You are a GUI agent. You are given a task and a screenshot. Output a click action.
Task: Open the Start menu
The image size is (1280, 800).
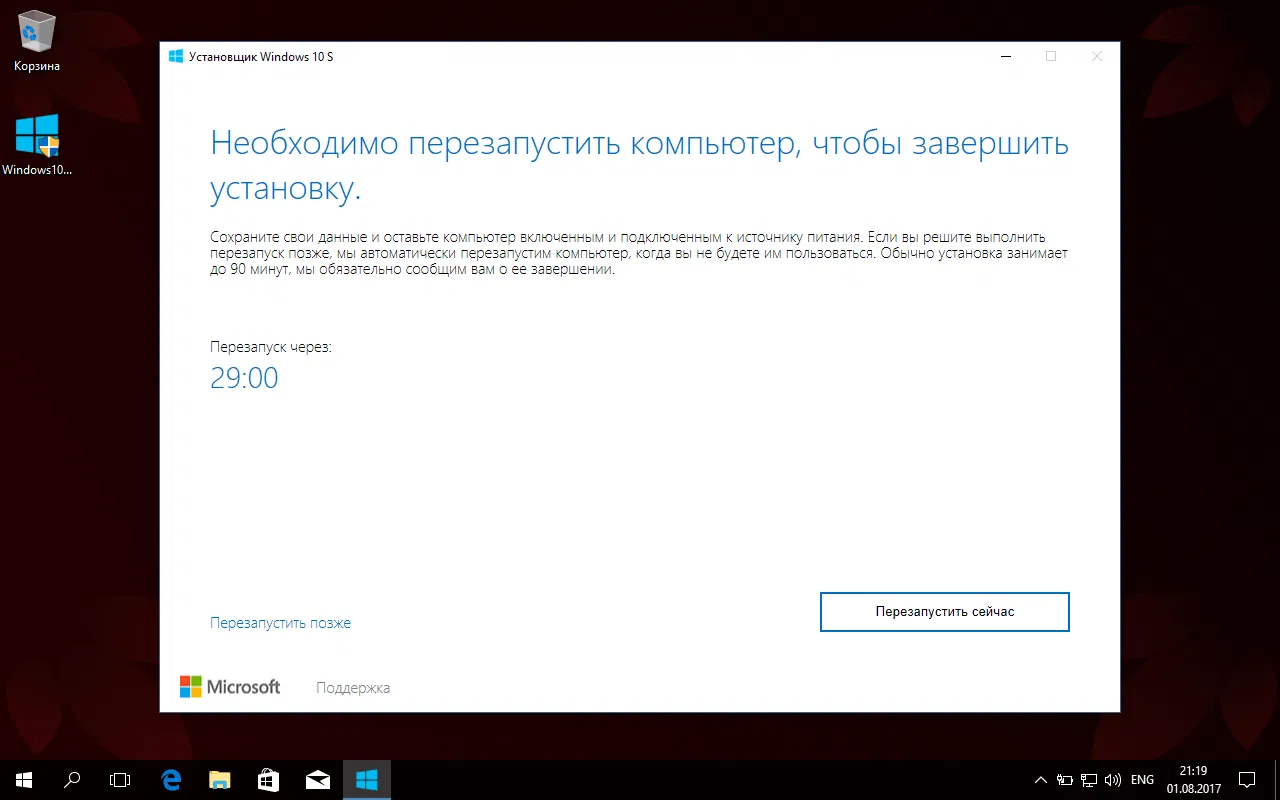point(23,779)
